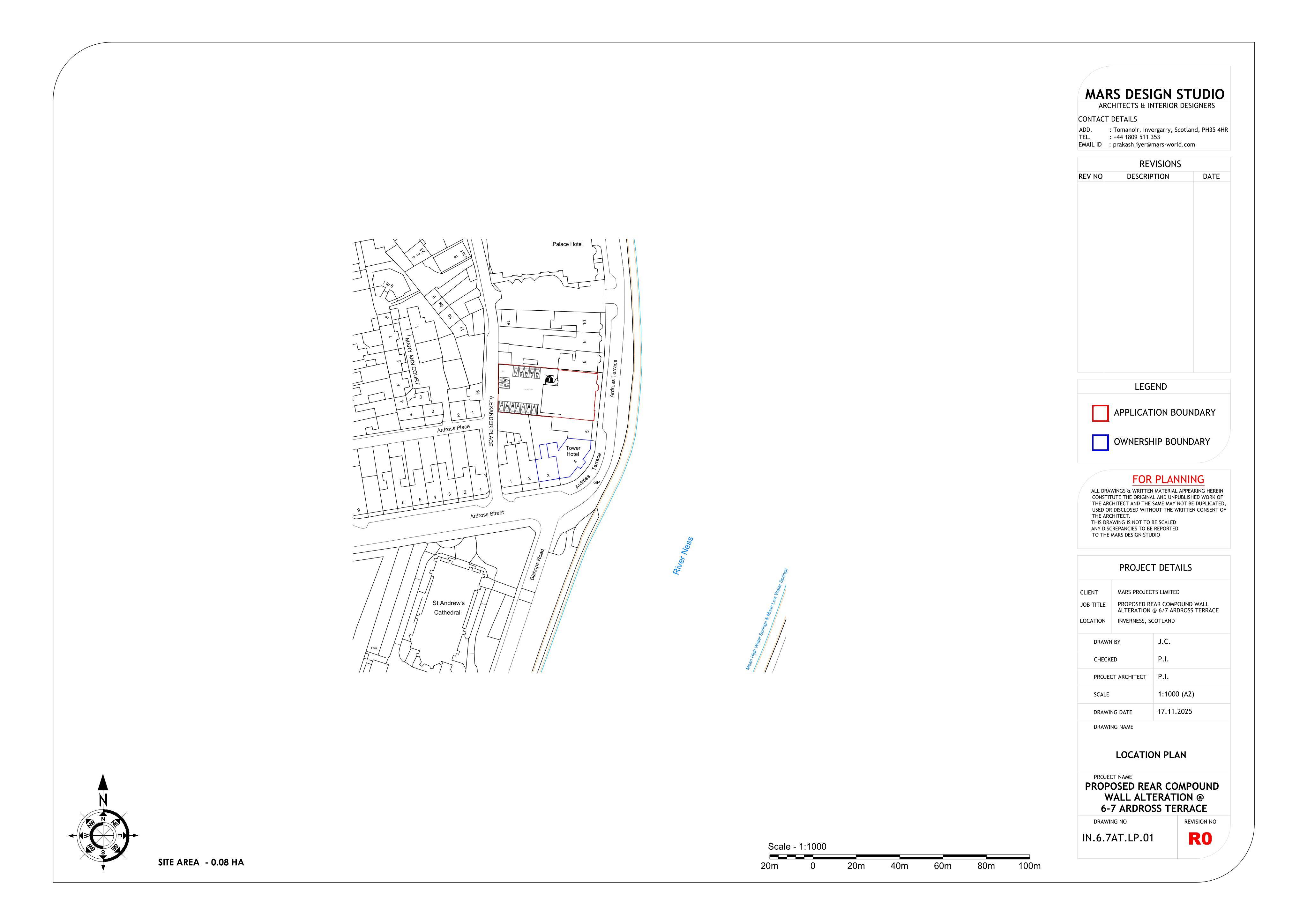Click 'P.I.' beside the CHECKED label

[x=1163, y=659]
